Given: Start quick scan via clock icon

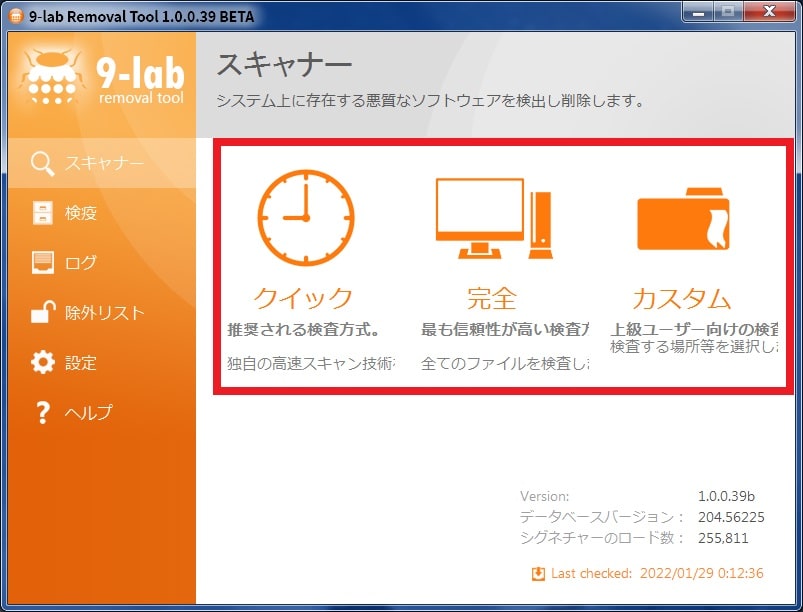Looking at the screenshot, I should pyautogui.click(x=306, y=218).
